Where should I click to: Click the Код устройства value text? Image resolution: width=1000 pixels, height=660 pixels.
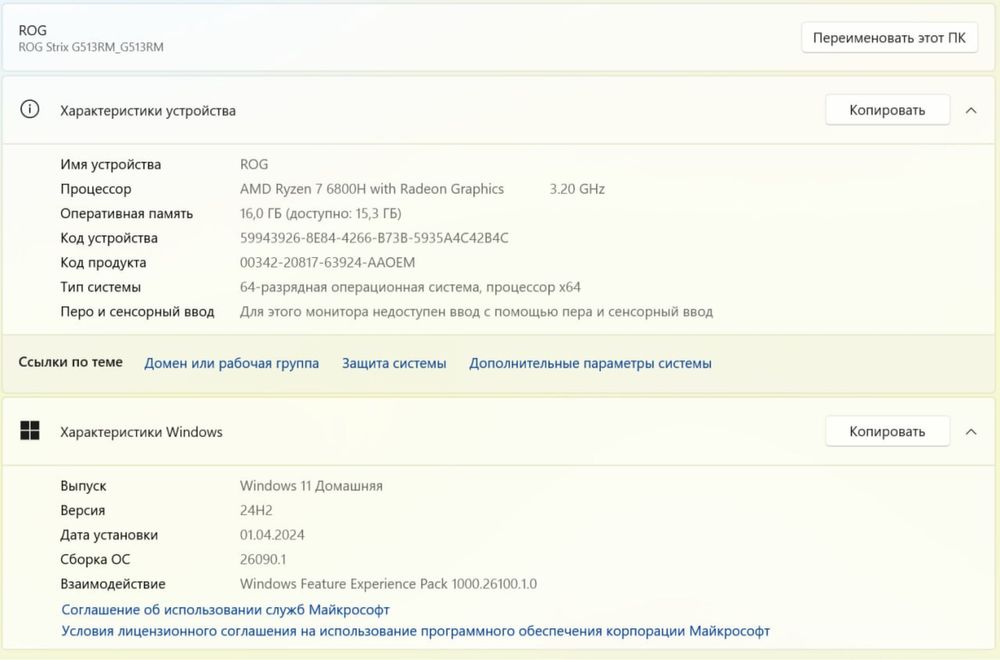(374, 238)
